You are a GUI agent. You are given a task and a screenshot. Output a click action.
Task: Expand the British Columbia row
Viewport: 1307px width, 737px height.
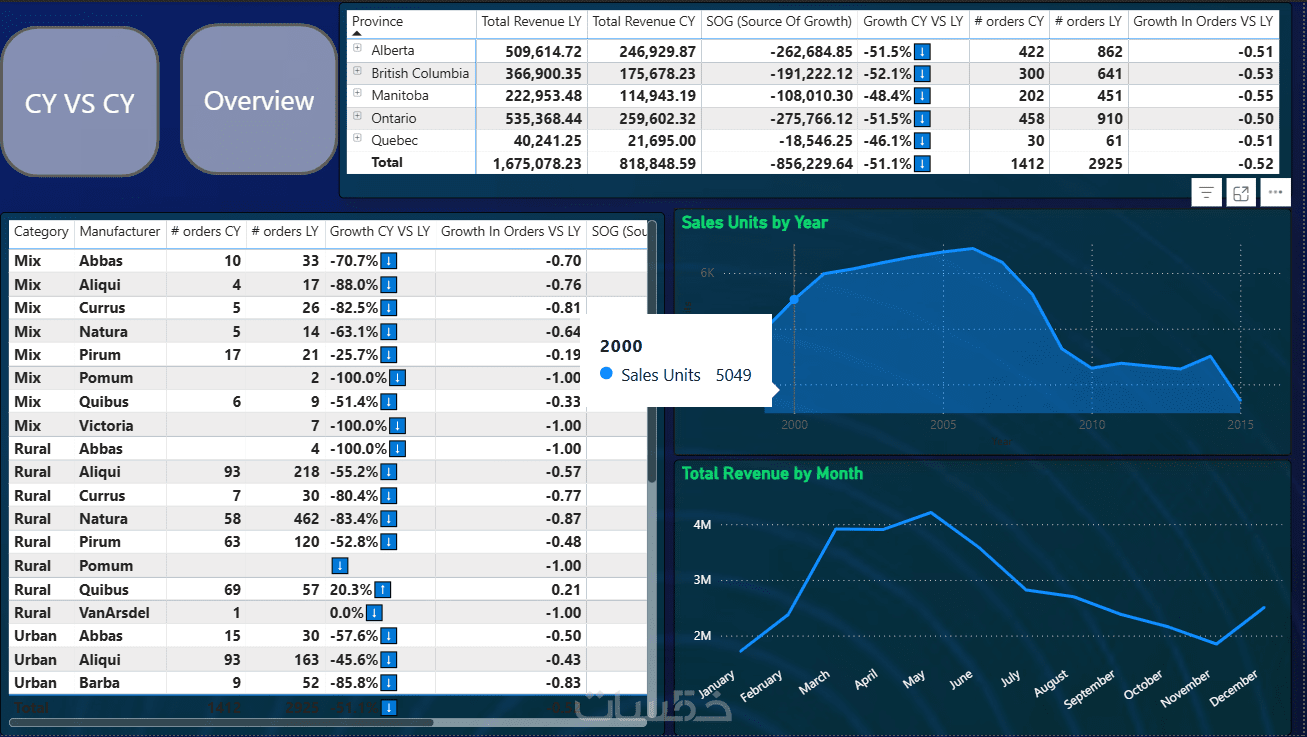tap(357, 70)
